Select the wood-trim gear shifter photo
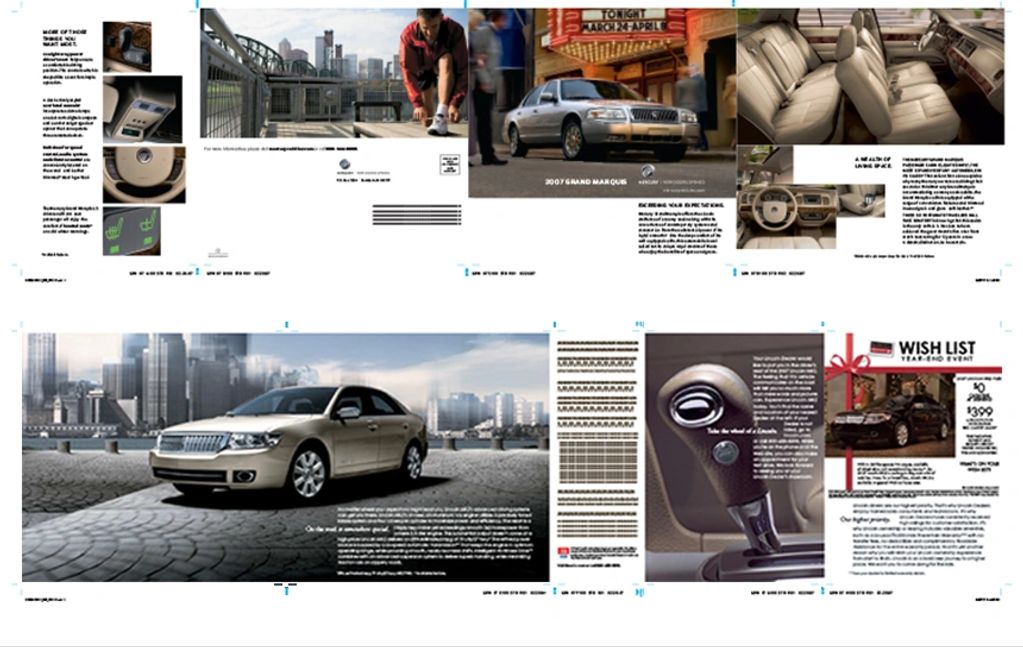1023x647 pixels. pyautogui.click(x=127, y=46)
